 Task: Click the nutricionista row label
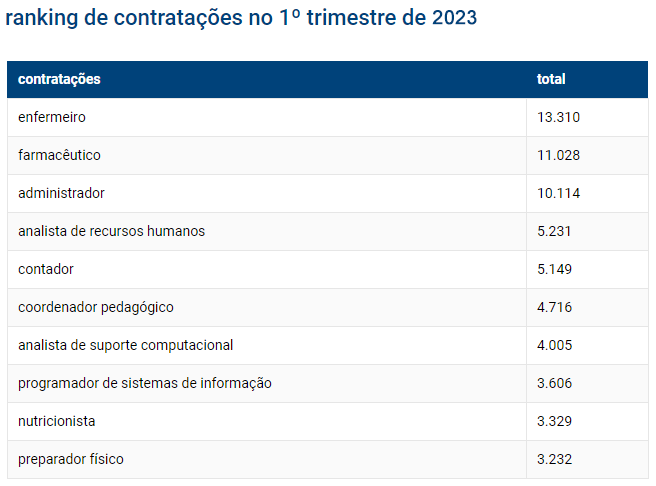[x=57, y=421]
